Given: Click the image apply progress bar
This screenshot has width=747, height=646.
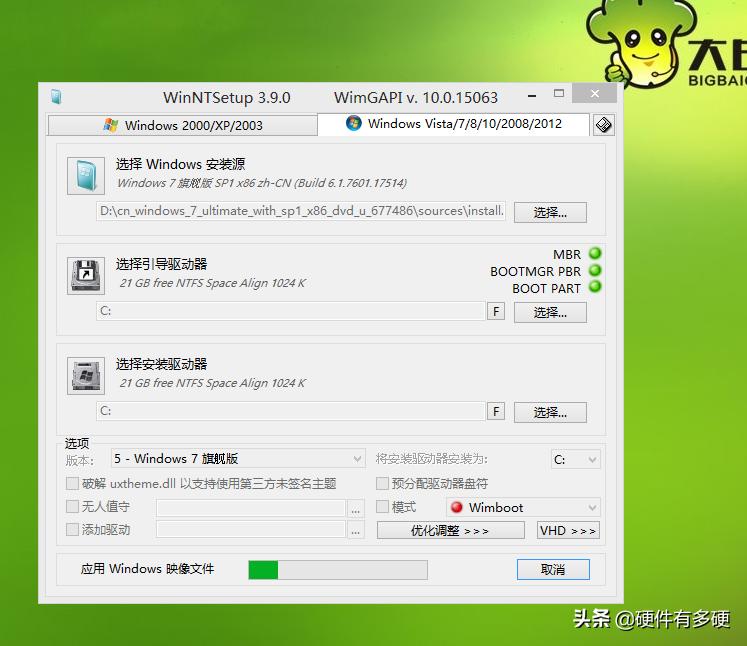Looking at the screenshot, I should click(x=338, y=570).
